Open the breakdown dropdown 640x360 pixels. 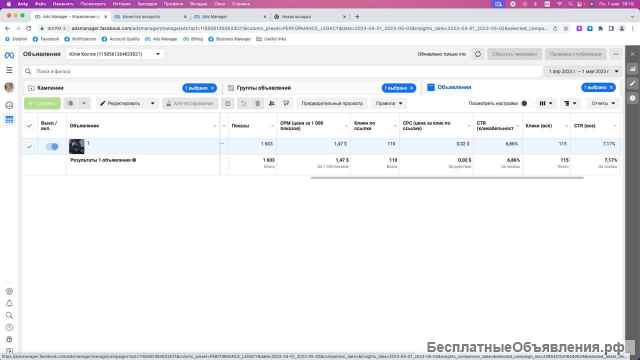(570, 103)
